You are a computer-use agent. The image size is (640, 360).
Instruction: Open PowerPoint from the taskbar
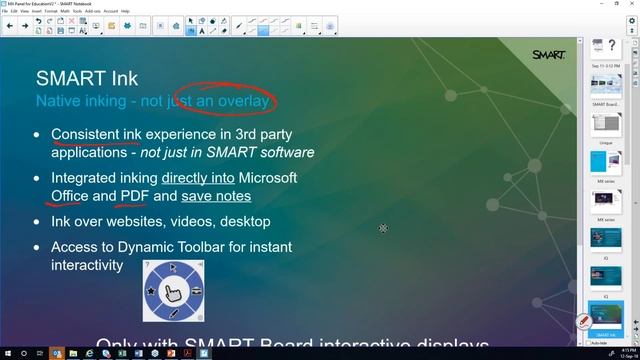(x=171, y=353)
